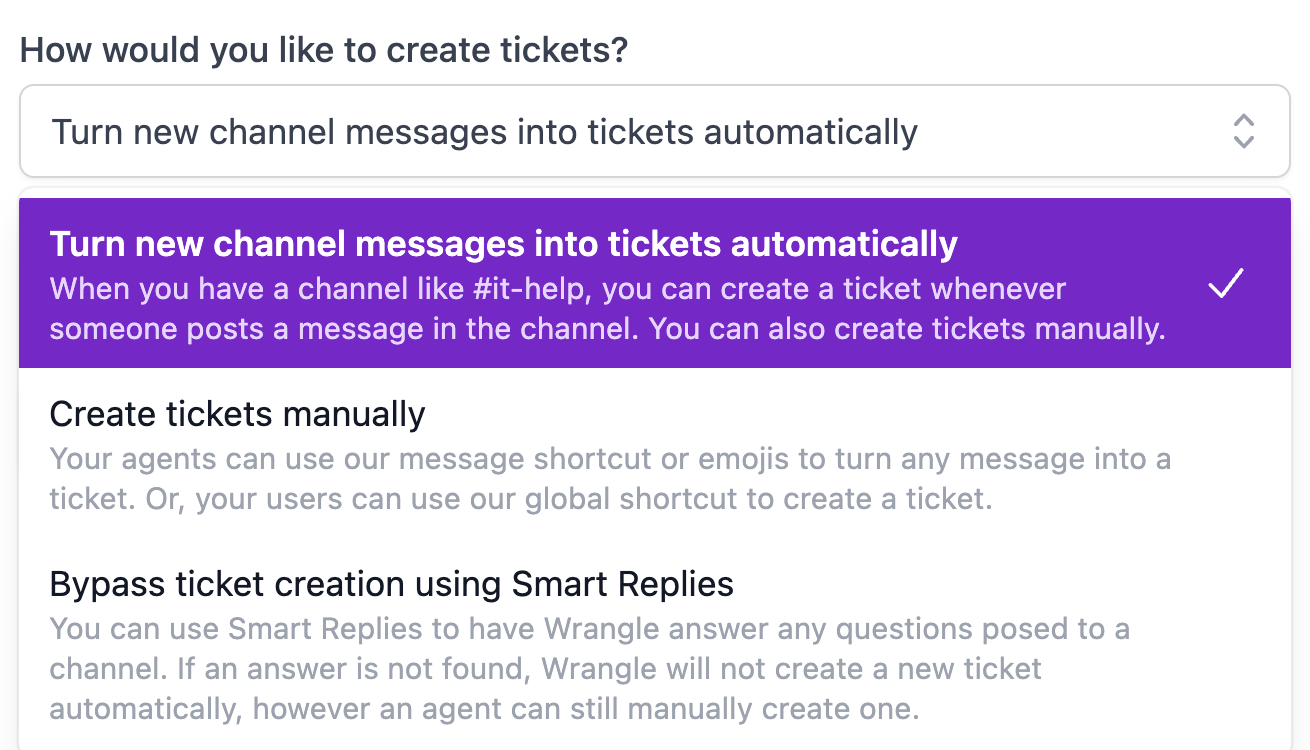The width and height of the screenshot is (1310, 750).
Task: Click 'however an agent can still manually create one' line
Action: (x=584, y=709)
